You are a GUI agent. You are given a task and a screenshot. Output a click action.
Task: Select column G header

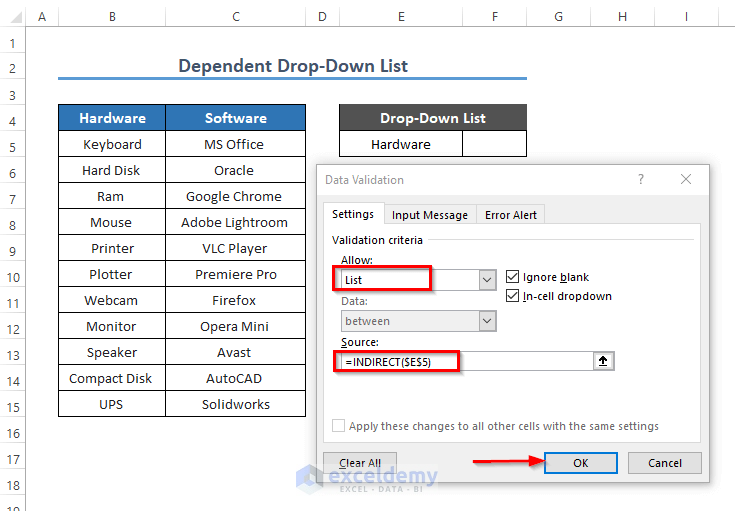(558, 17)
